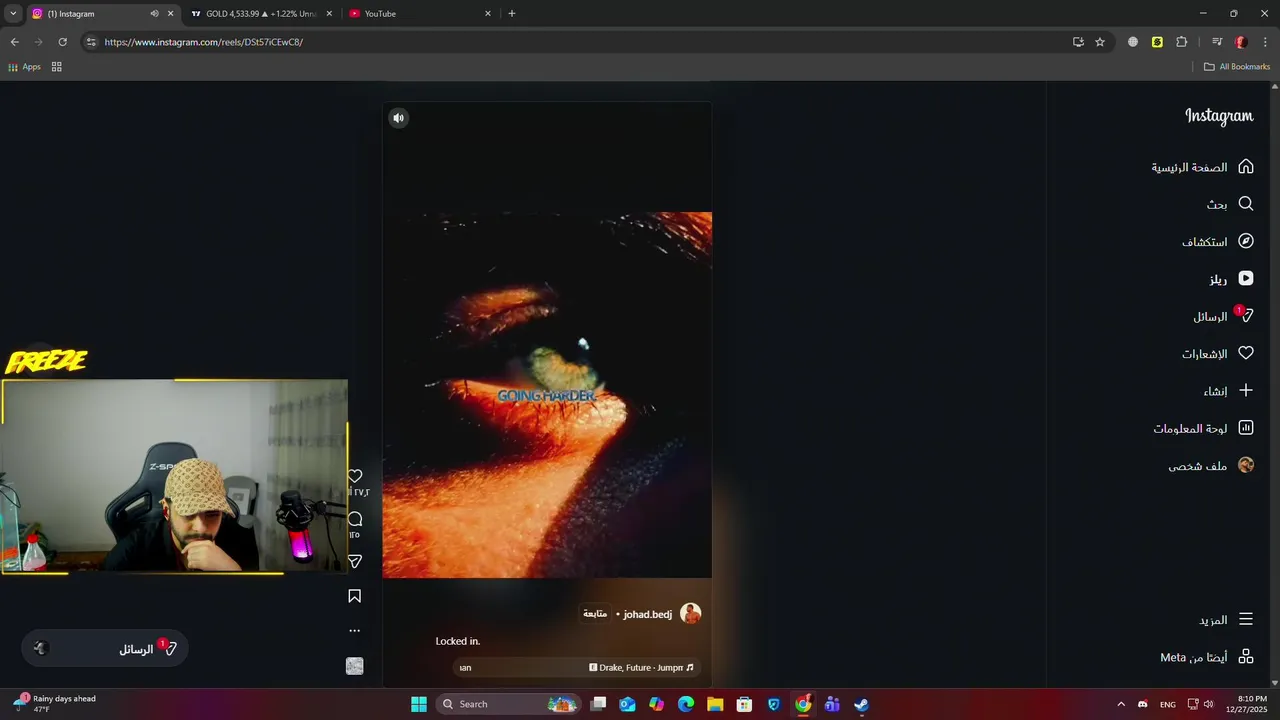Bookmark this page with star

coord(1100,42)
